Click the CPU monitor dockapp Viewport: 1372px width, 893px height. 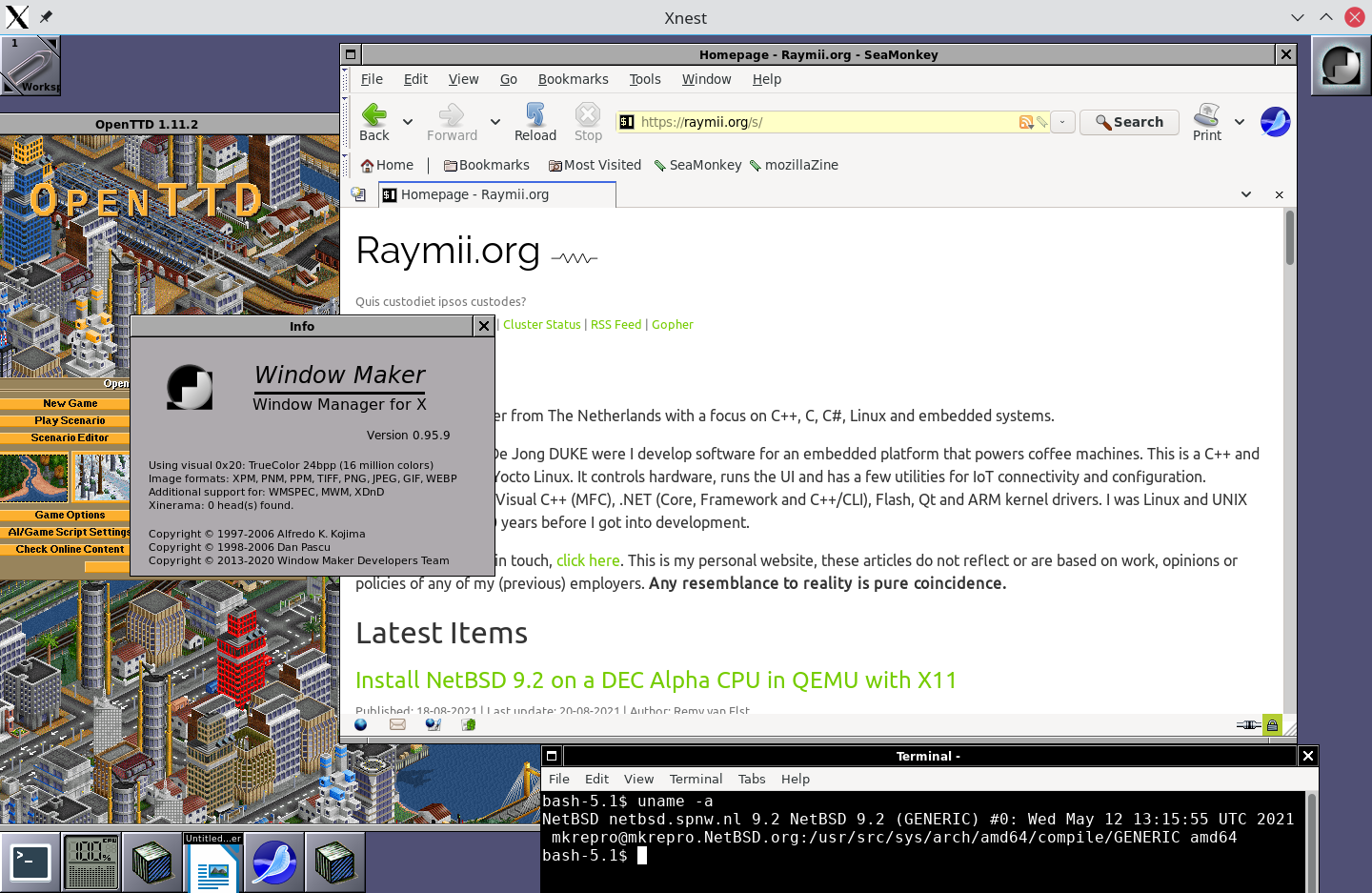pyautogui.click(x=91, y=863)
